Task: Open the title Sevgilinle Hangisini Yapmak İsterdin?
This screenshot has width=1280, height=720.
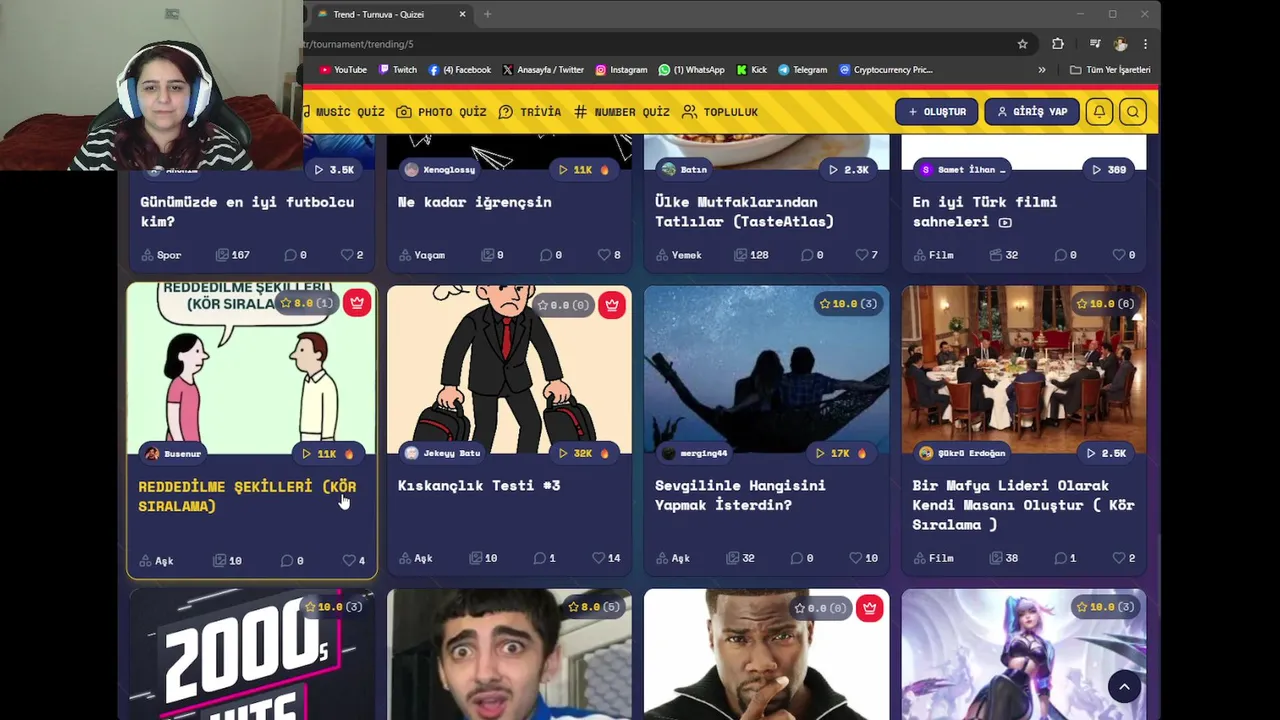Action: pos(740,495)
